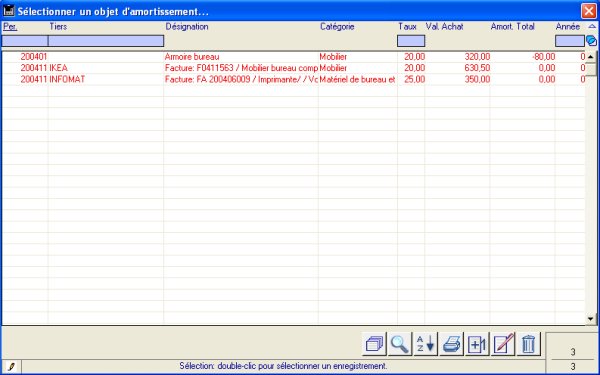Click the Tiers column header
The height and width of the screenshot is (375, 600).
pos(58,27)
